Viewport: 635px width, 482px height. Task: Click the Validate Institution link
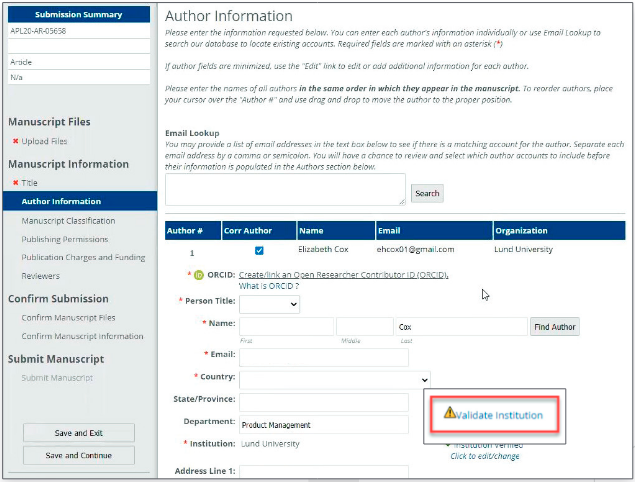498,414
